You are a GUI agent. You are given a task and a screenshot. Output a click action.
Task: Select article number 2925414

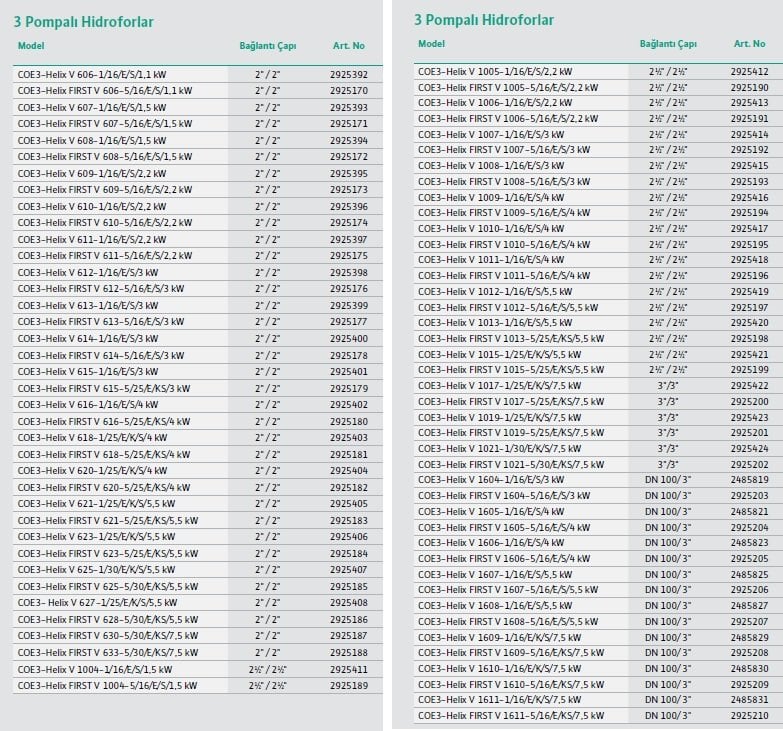[750, 134]
